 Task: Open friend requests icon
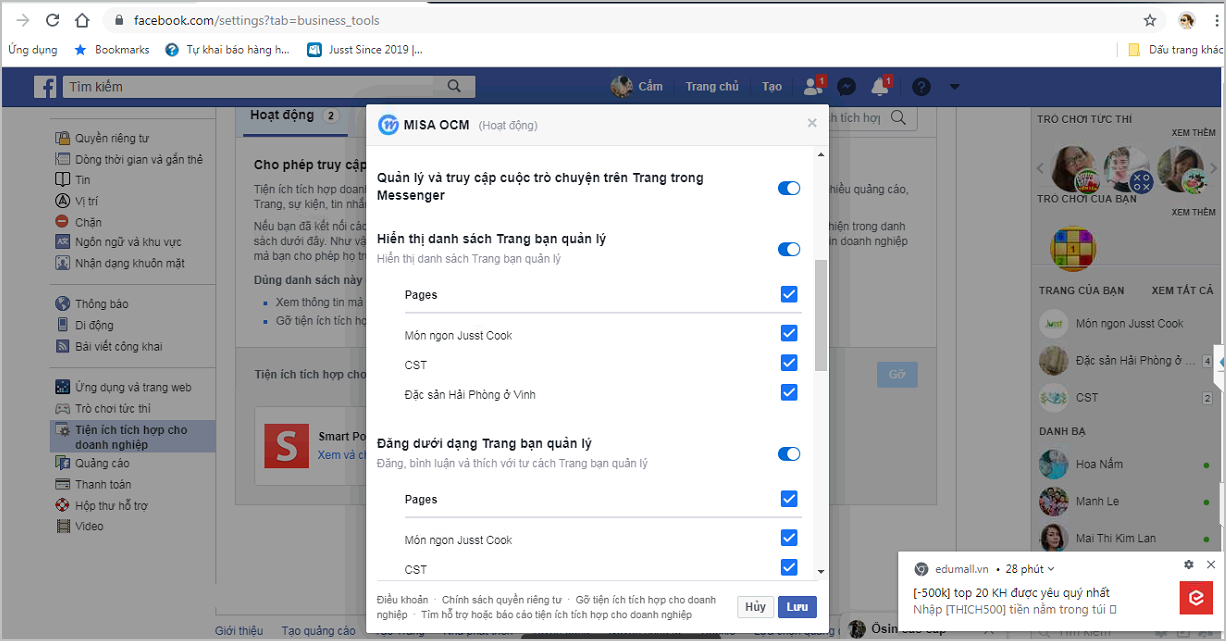coord(813,87)
